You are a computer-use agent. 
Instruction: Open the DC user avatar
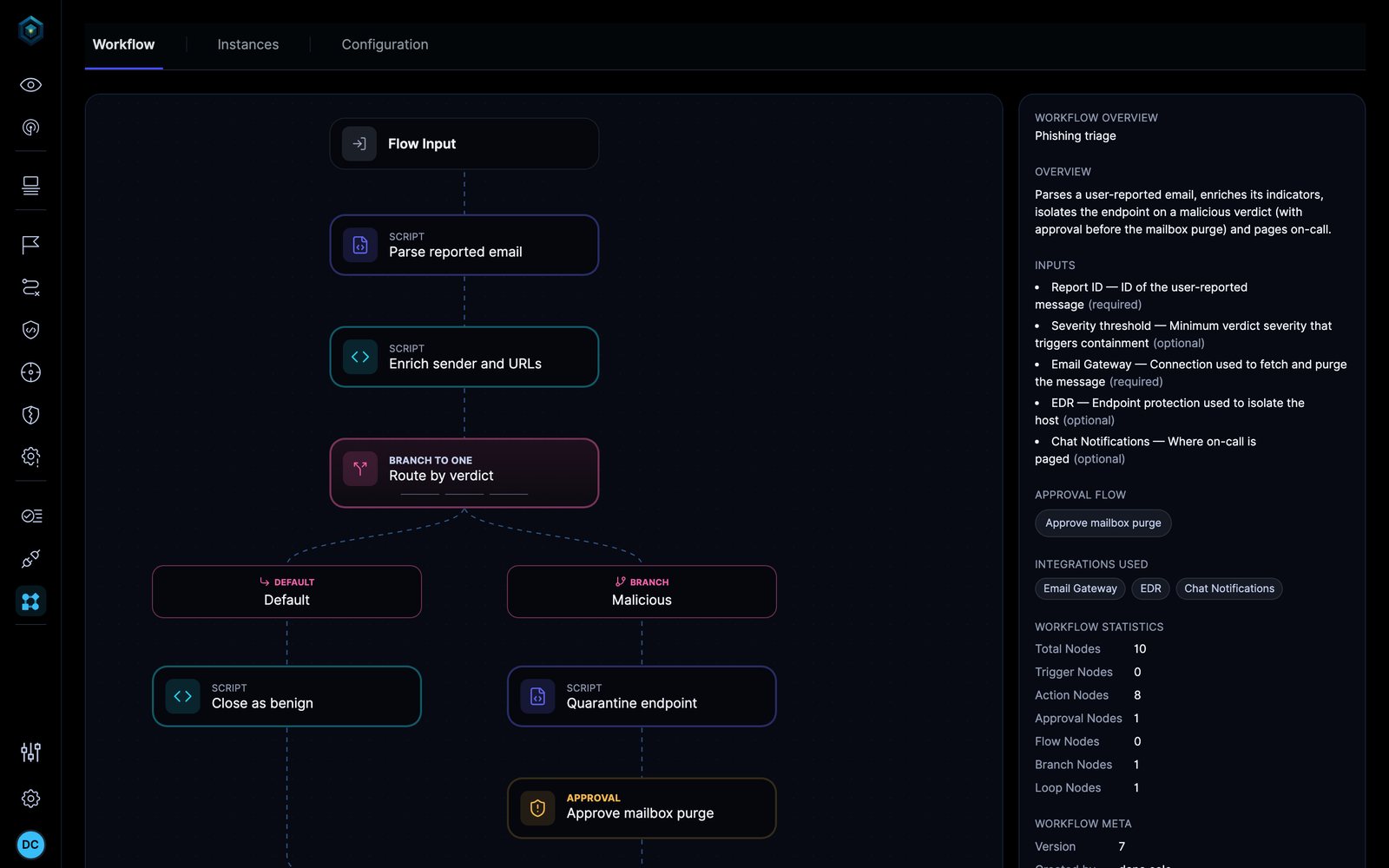point(30,845)
